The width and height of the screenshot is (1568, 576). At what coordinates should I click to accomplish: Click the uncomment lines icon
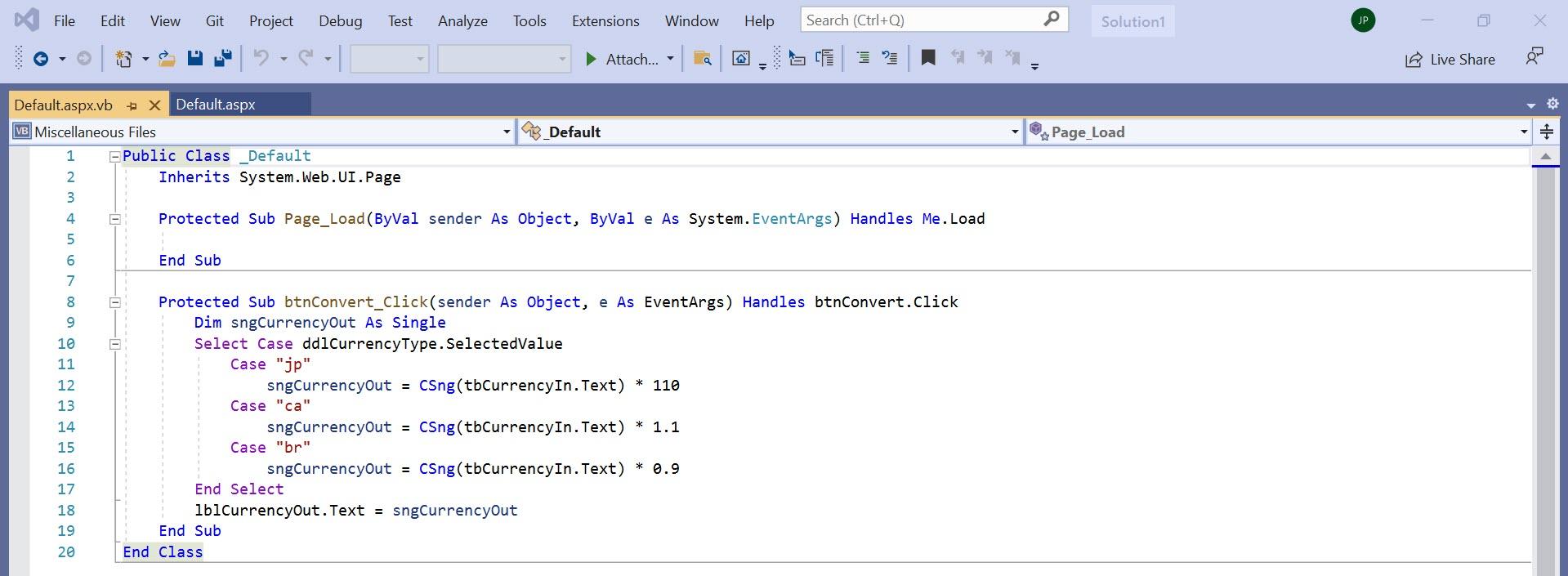click(890, 58)
